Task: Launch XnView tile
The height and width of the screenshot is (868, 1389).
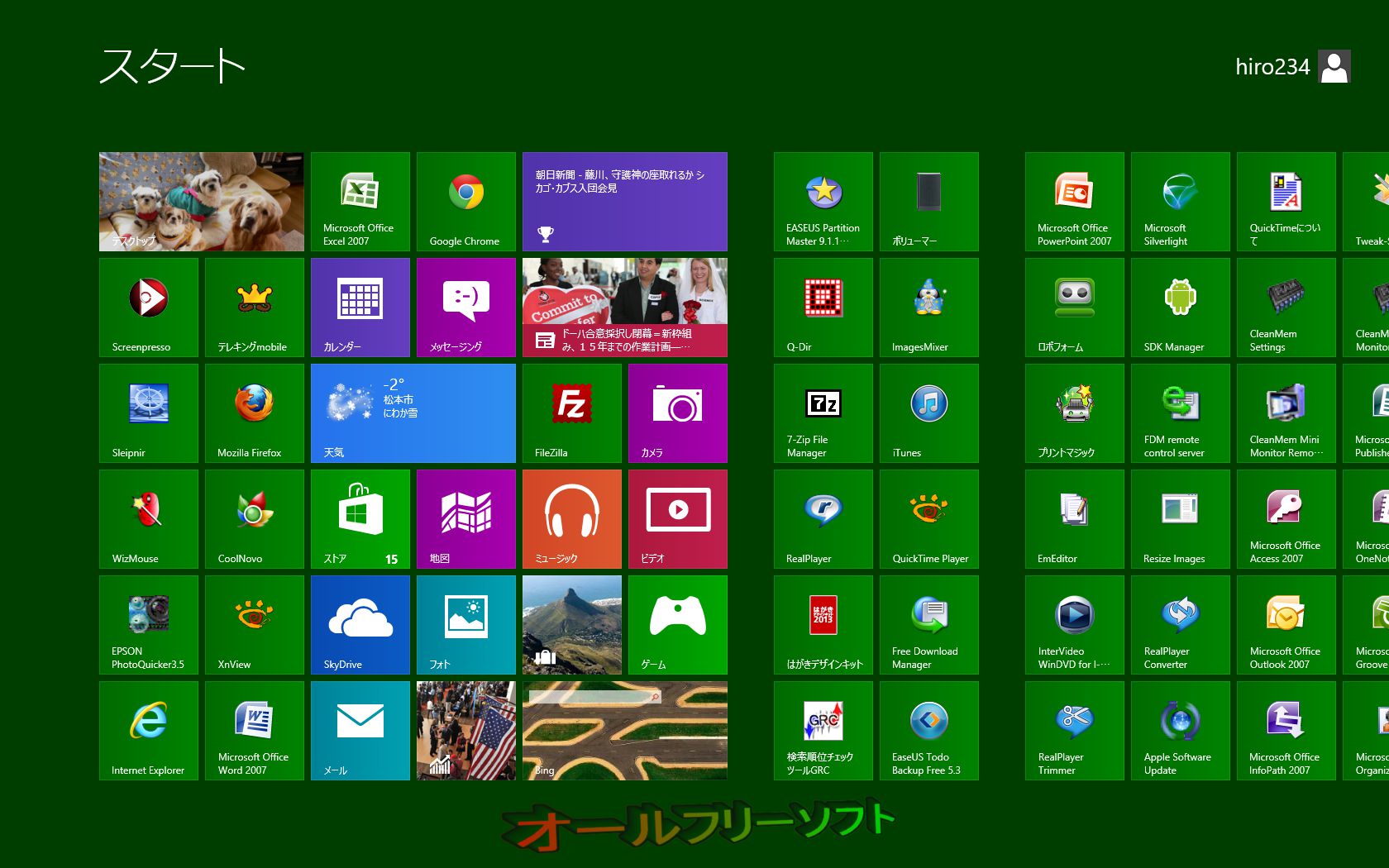Action: tap(255, 625)
